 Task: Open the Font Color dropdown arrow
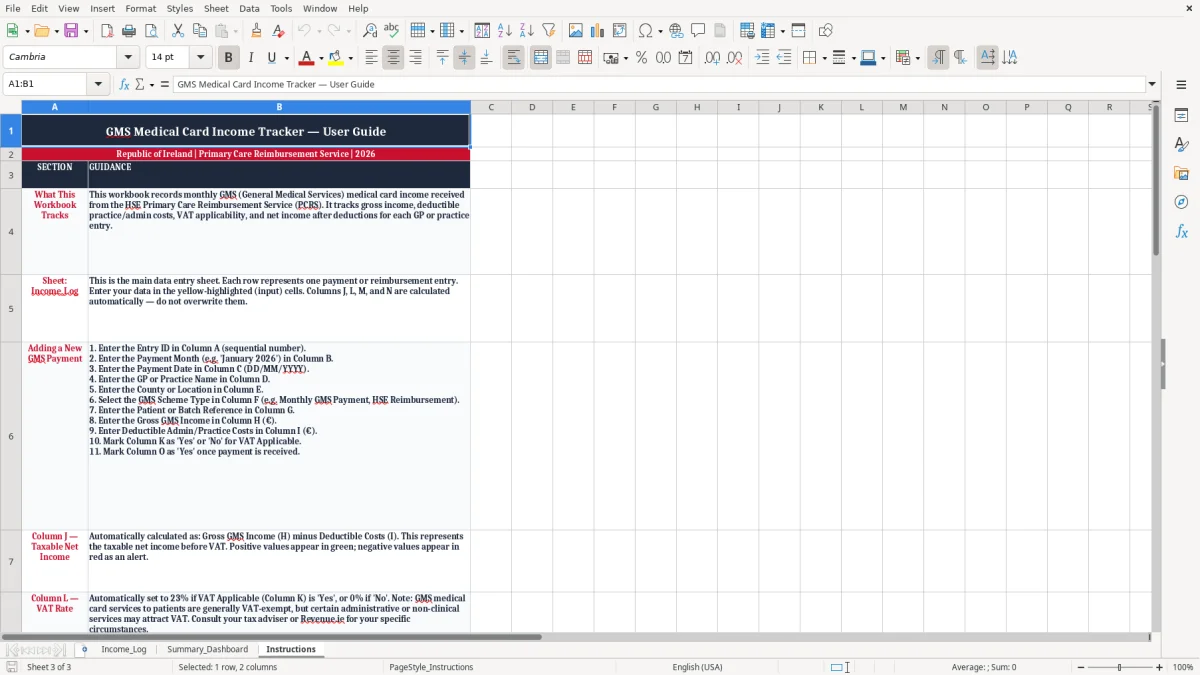pyautogui.click(x=321, y=58)
